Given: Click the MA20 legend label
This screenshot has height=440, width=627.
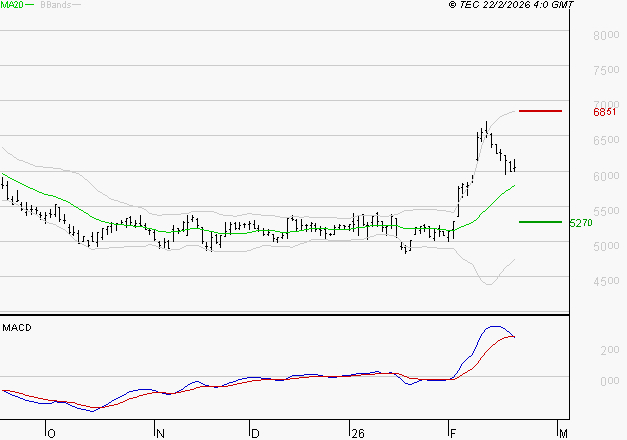Looking at the screenshot, I should coord(12,4).
